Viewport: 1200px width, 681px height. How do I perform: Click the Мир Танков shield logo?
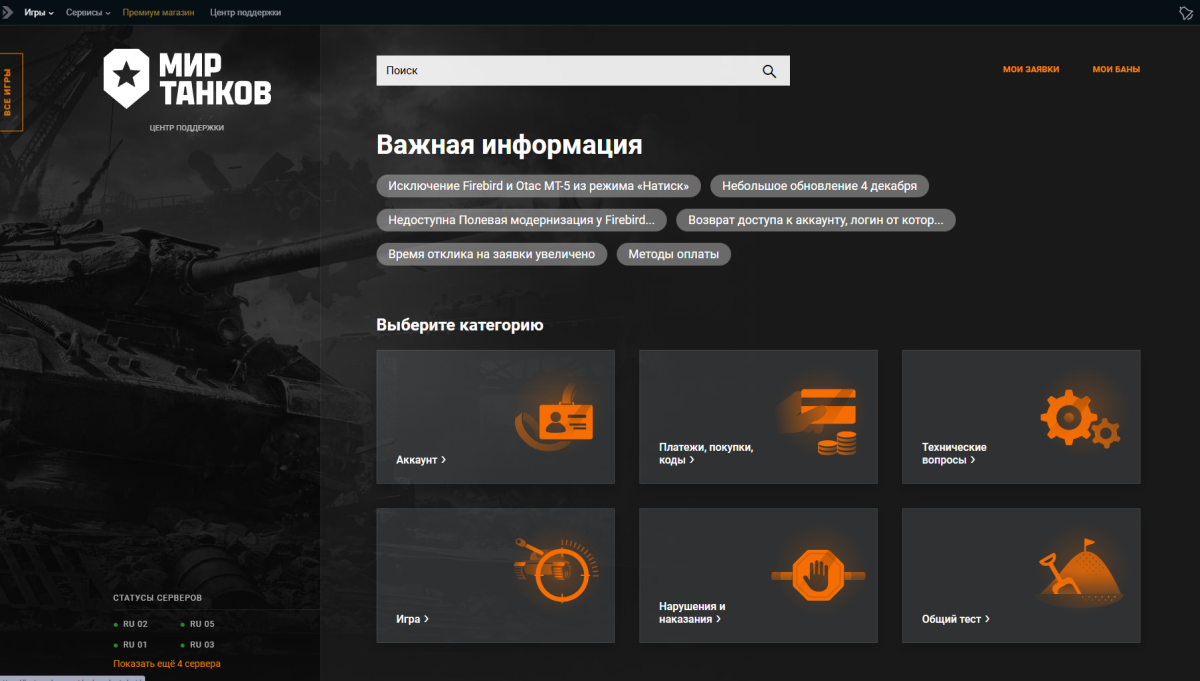(127, 77)
